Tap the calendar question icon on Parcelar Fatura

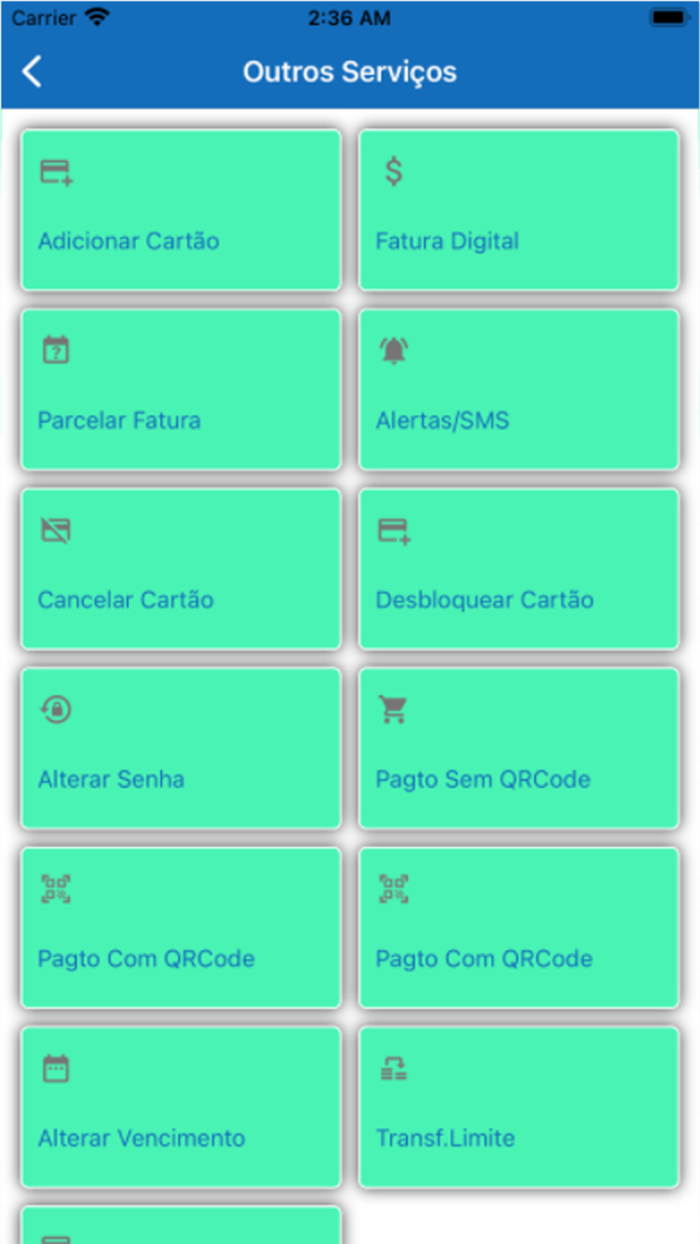pos(55,350)
